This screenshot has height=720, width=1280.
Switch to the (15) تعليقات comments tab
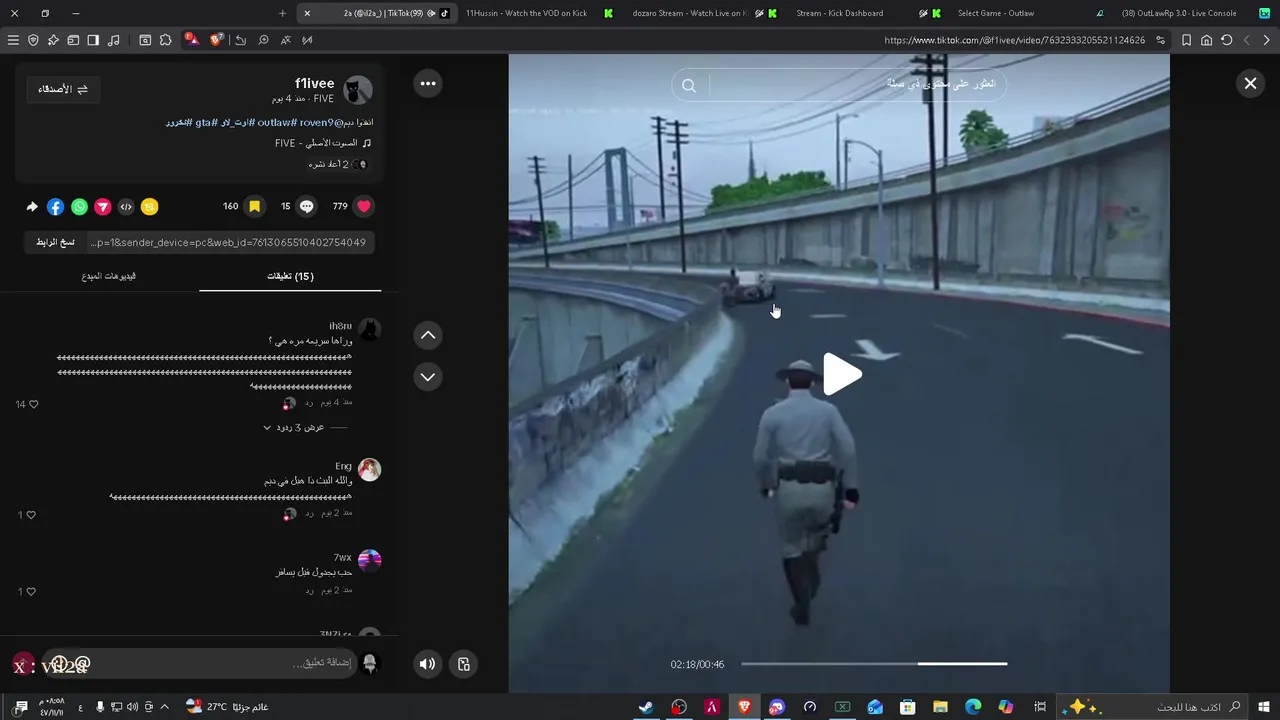290,276
